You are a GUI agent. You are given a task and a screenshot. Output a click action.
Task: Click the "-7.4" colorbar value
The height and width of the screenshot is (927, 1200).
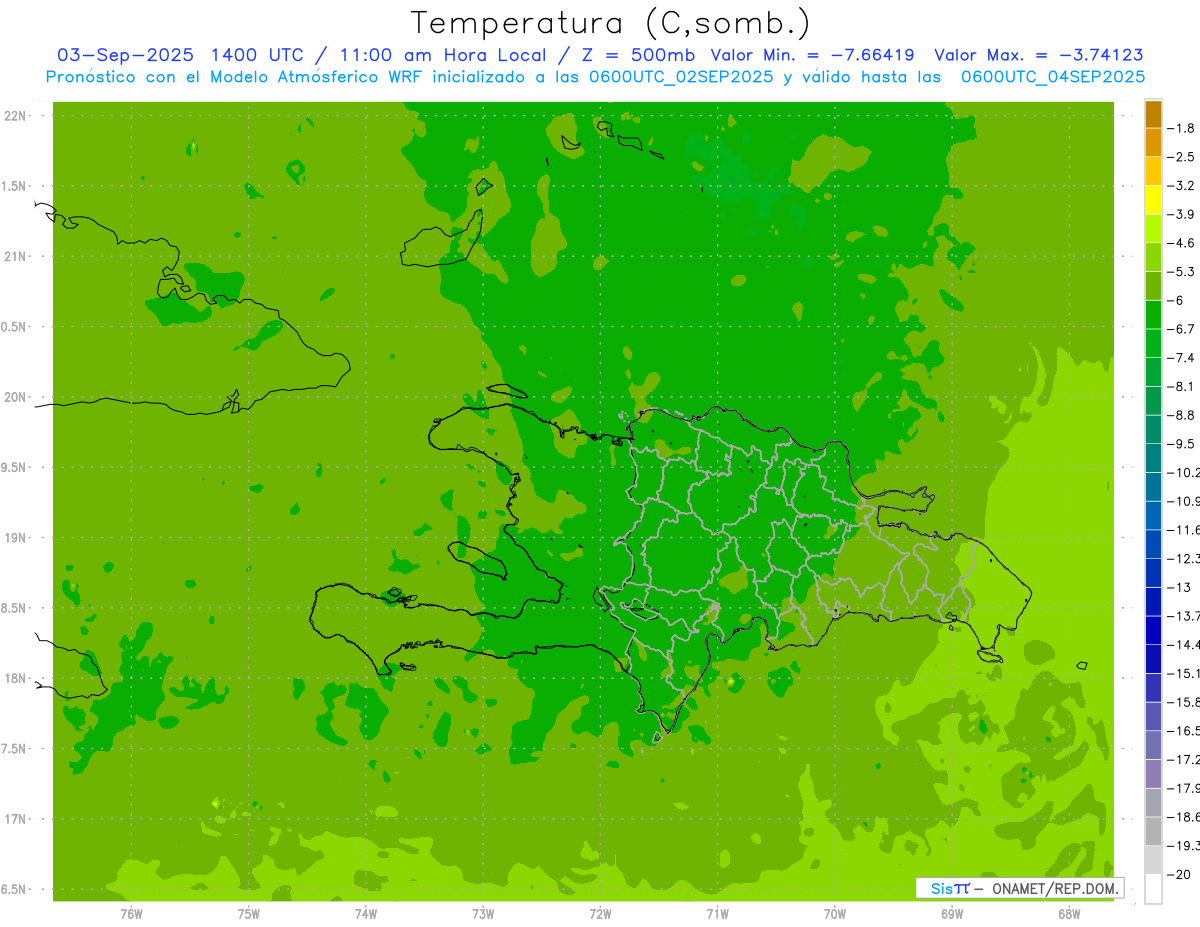(x=1181, y=358)
